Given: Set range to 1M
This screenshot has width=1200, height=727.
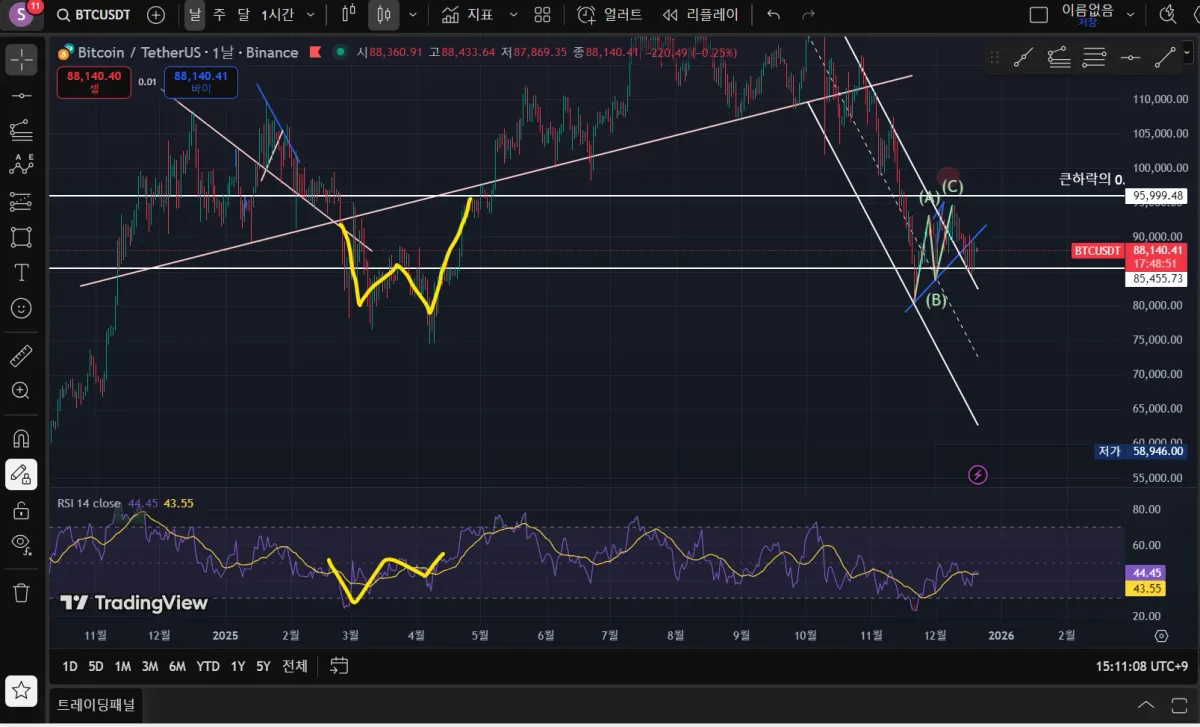Looking at the screenshot, I should click(x=123, y=666).
